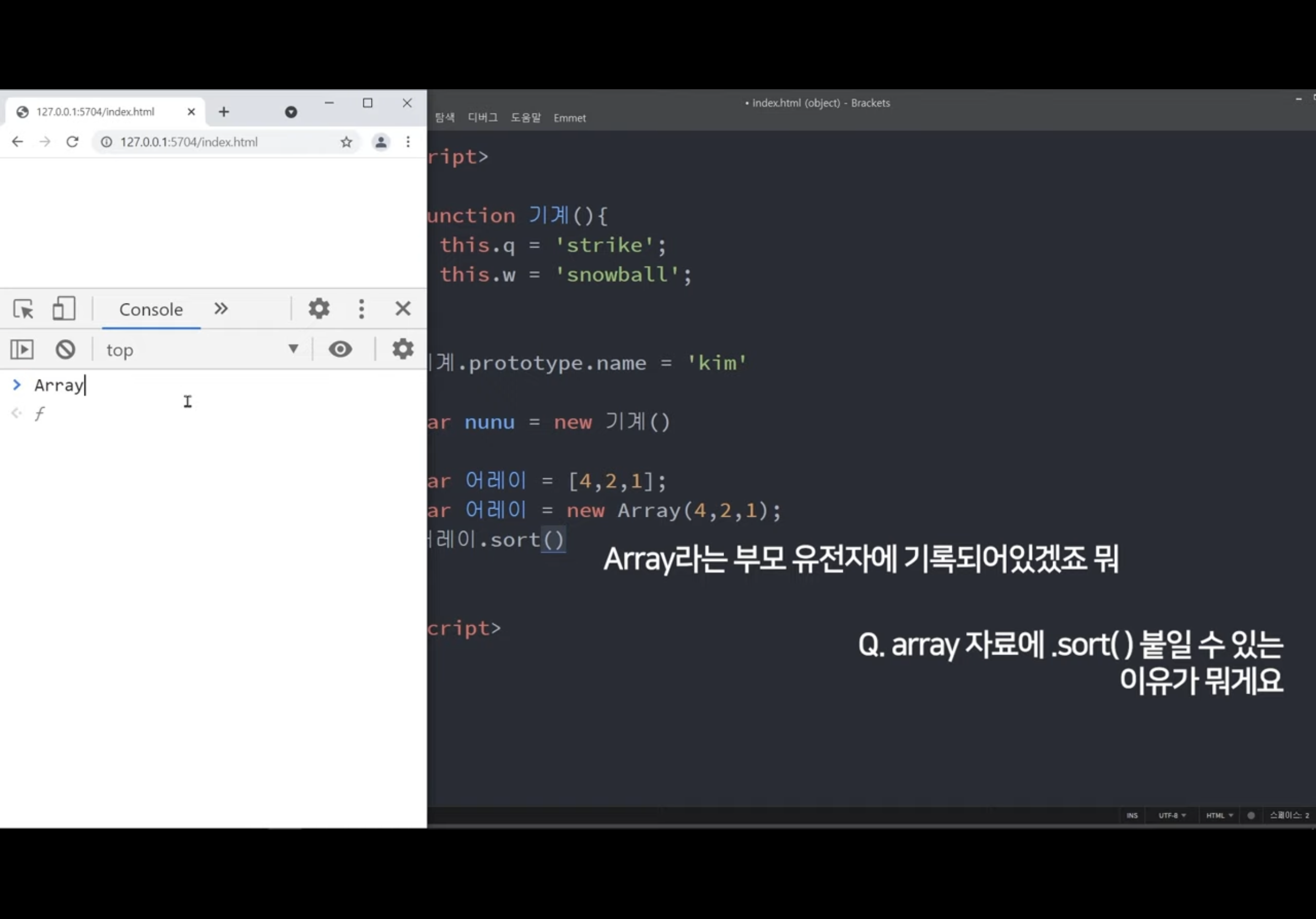1316x919 pixels.
Task: Open a new browser tab
Action: pos(224,112)
